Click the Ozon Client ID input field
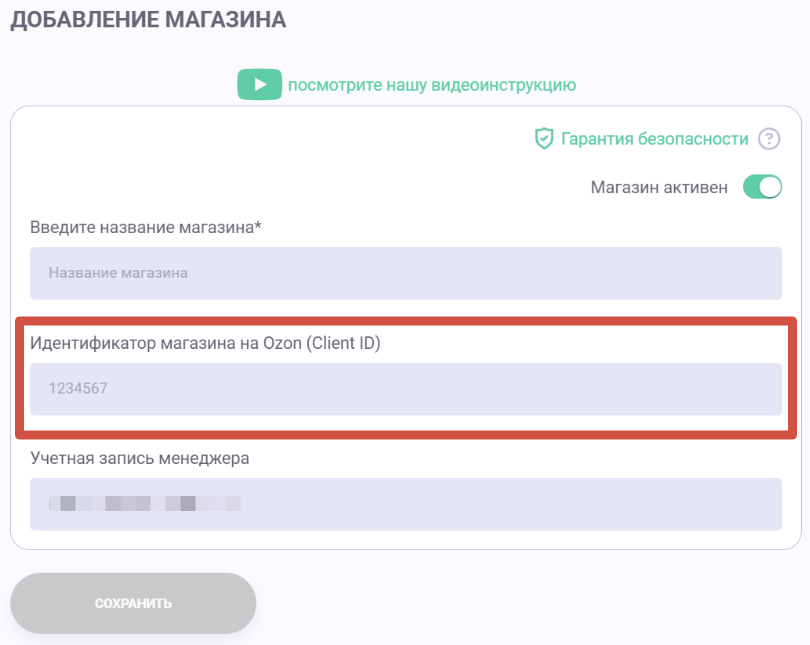Viewport: 810px width, 645px height. 405,388
